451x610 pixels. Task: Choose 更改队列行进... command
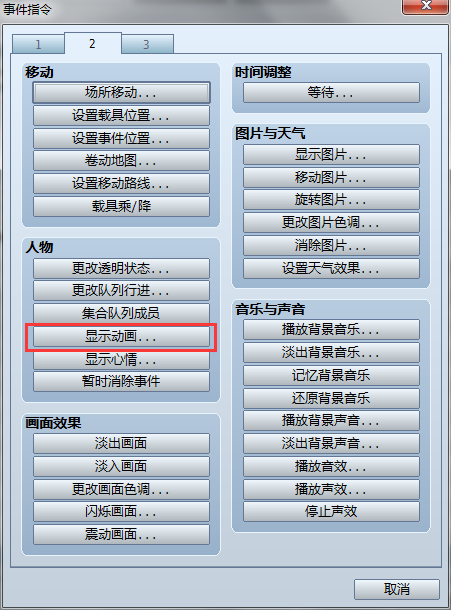[121, 291]
